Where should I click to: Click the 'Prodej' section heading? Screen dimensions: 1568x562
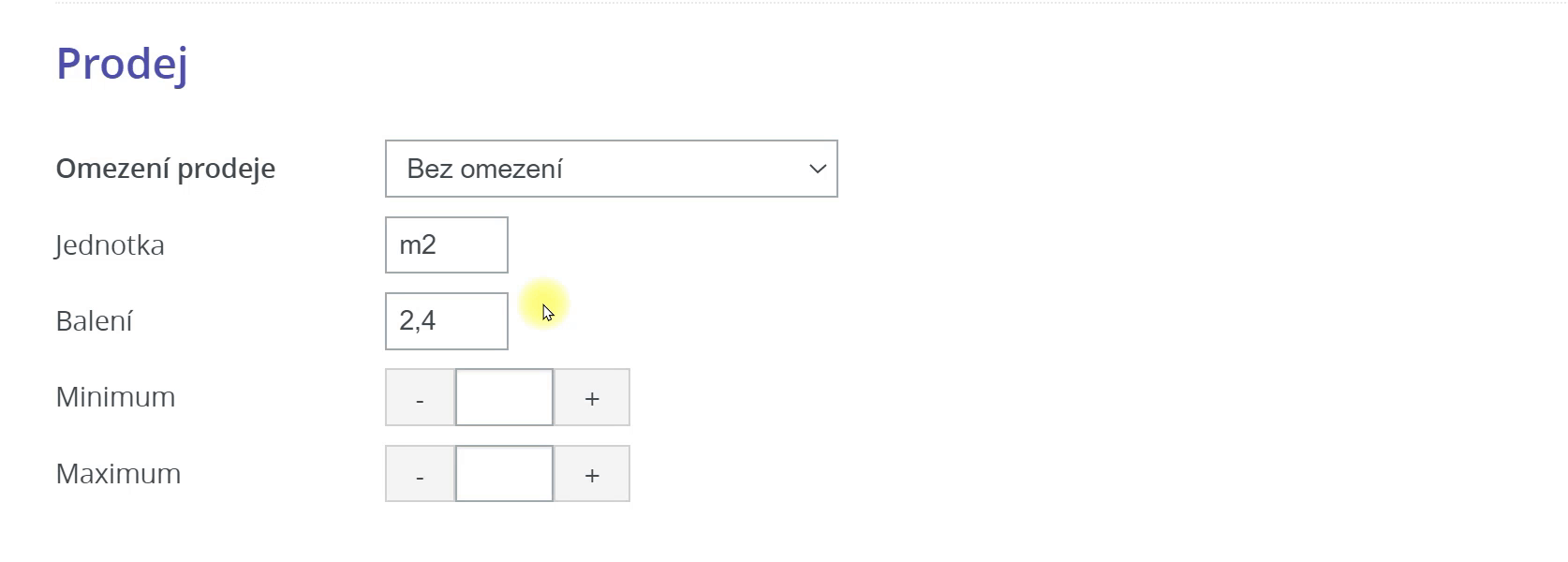[x=122, y=64]
